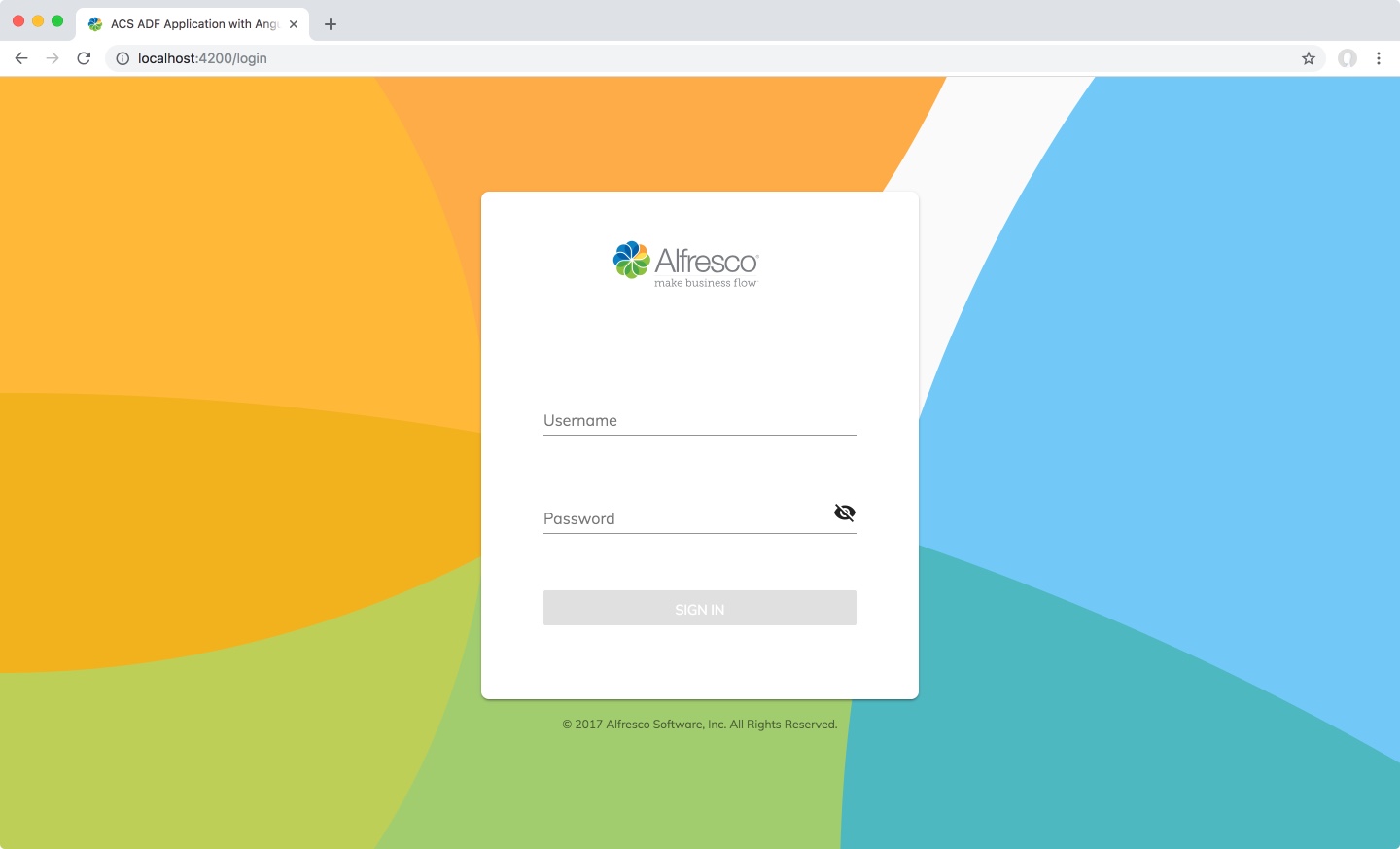Click the © 2017 Alfresco Software copyright text

(x=700, y=725)
